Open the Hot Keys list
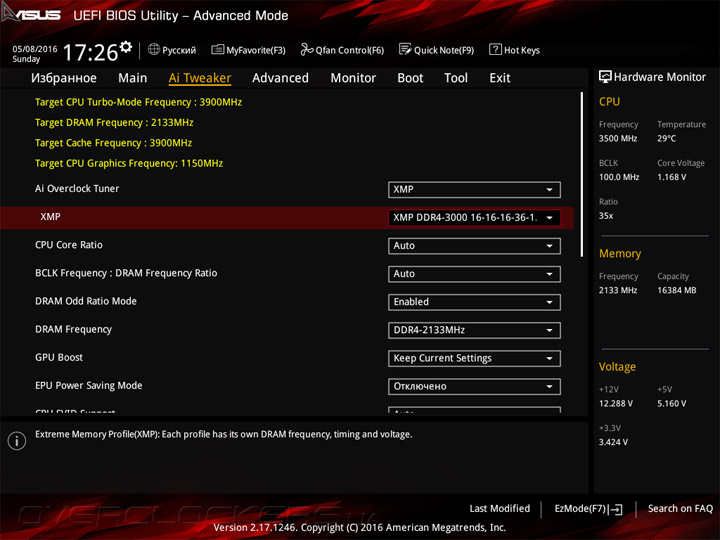The height and width of the screenshot is (540, 720). tap(515, 50)
